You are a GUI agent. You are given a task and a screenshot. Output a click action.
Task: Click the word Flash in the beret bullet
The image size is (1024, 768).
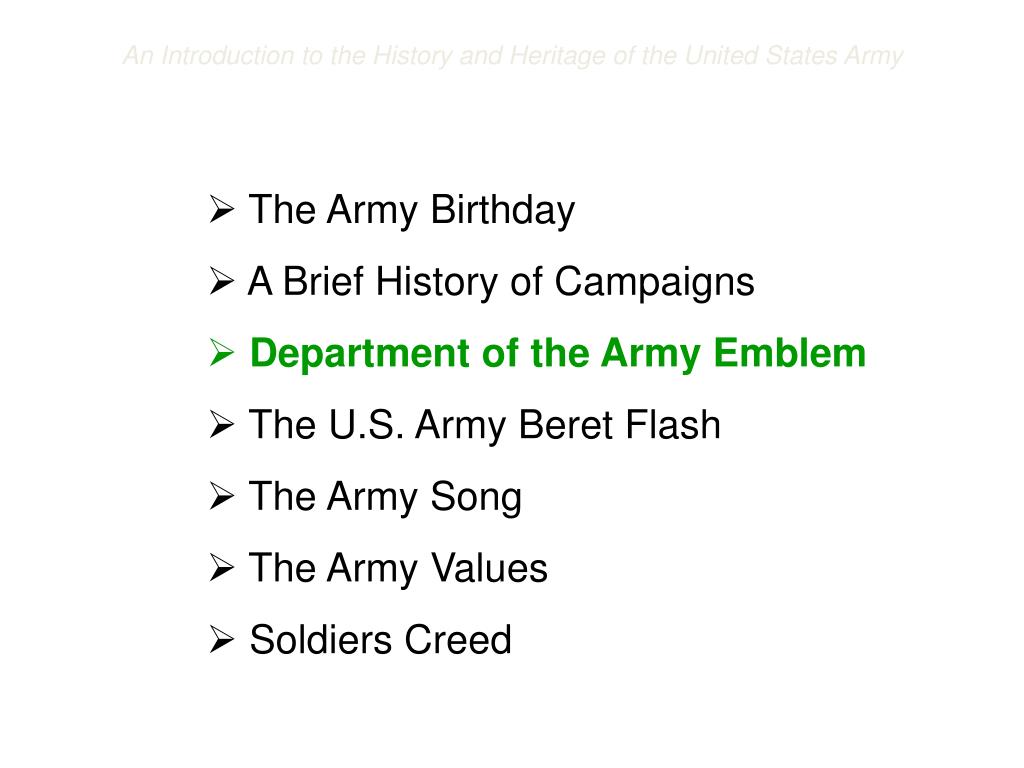673,424
